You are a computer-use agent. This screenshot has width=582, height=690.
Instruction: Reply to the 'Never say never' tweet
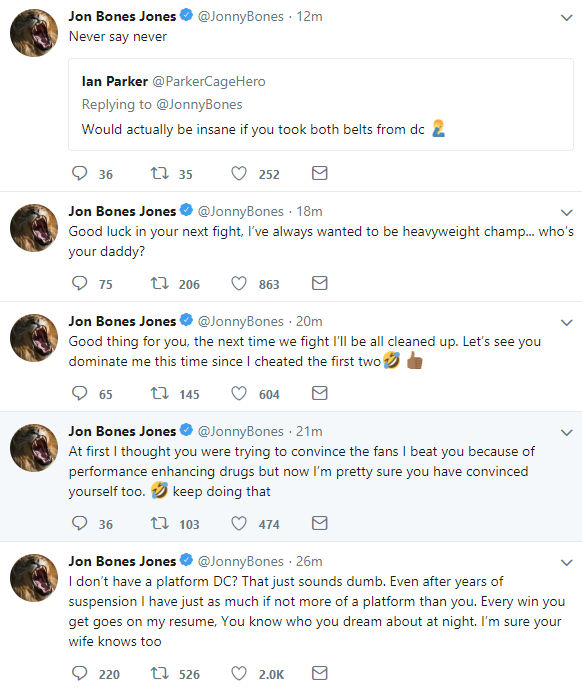click(80, 173)
